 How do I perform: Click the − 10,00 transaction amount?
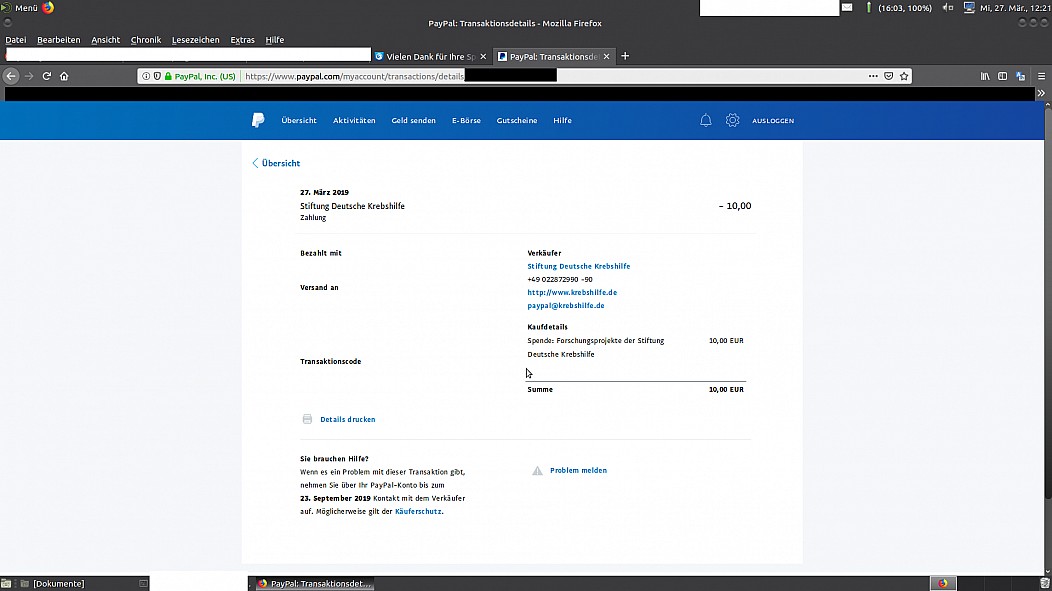click(x=735, y=206)
